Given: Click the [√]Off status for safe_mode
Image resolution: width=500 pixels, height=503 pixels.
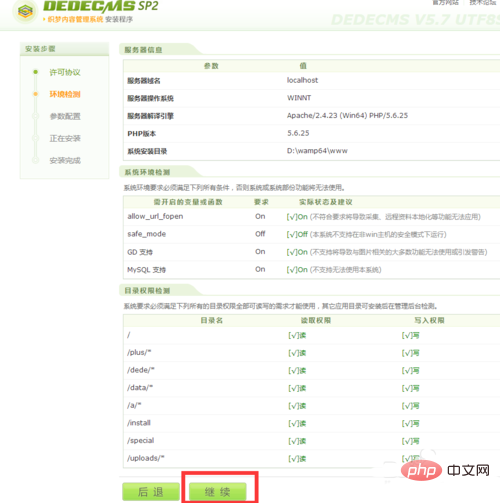Looking at the screenshot, I should click(x=297, y=235).
